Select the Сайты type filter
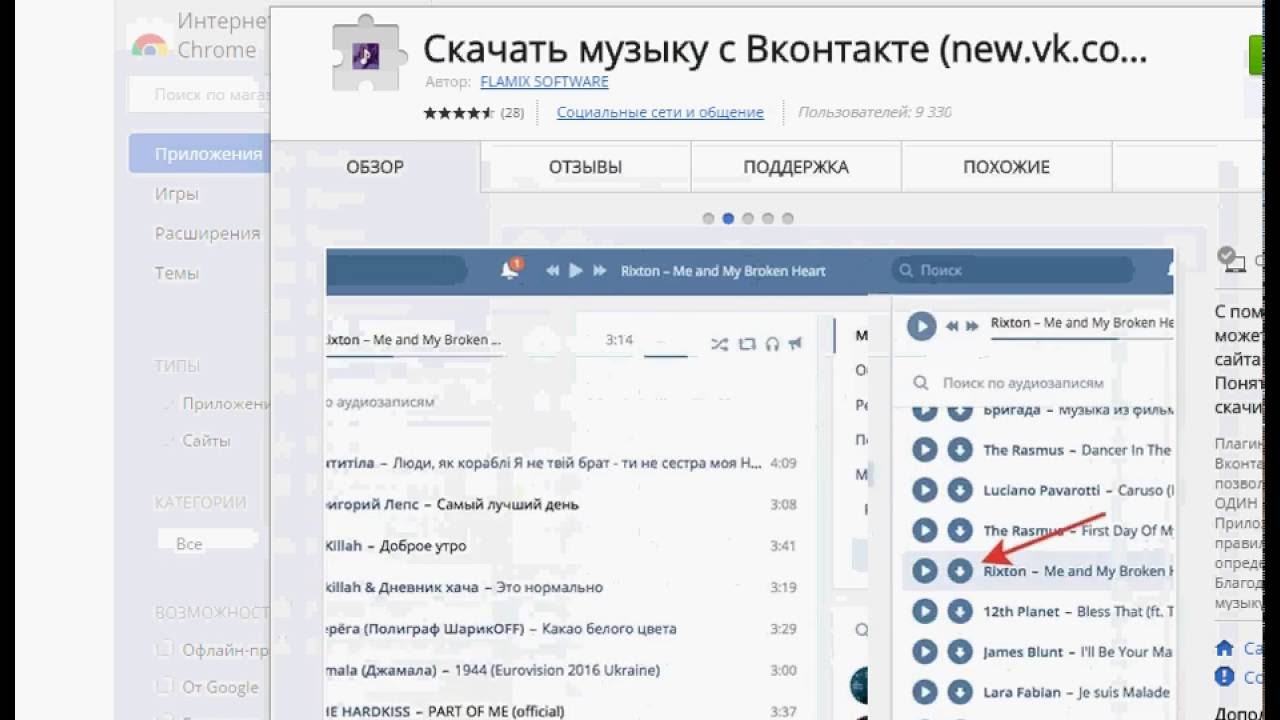 click(x=206, y=441)
